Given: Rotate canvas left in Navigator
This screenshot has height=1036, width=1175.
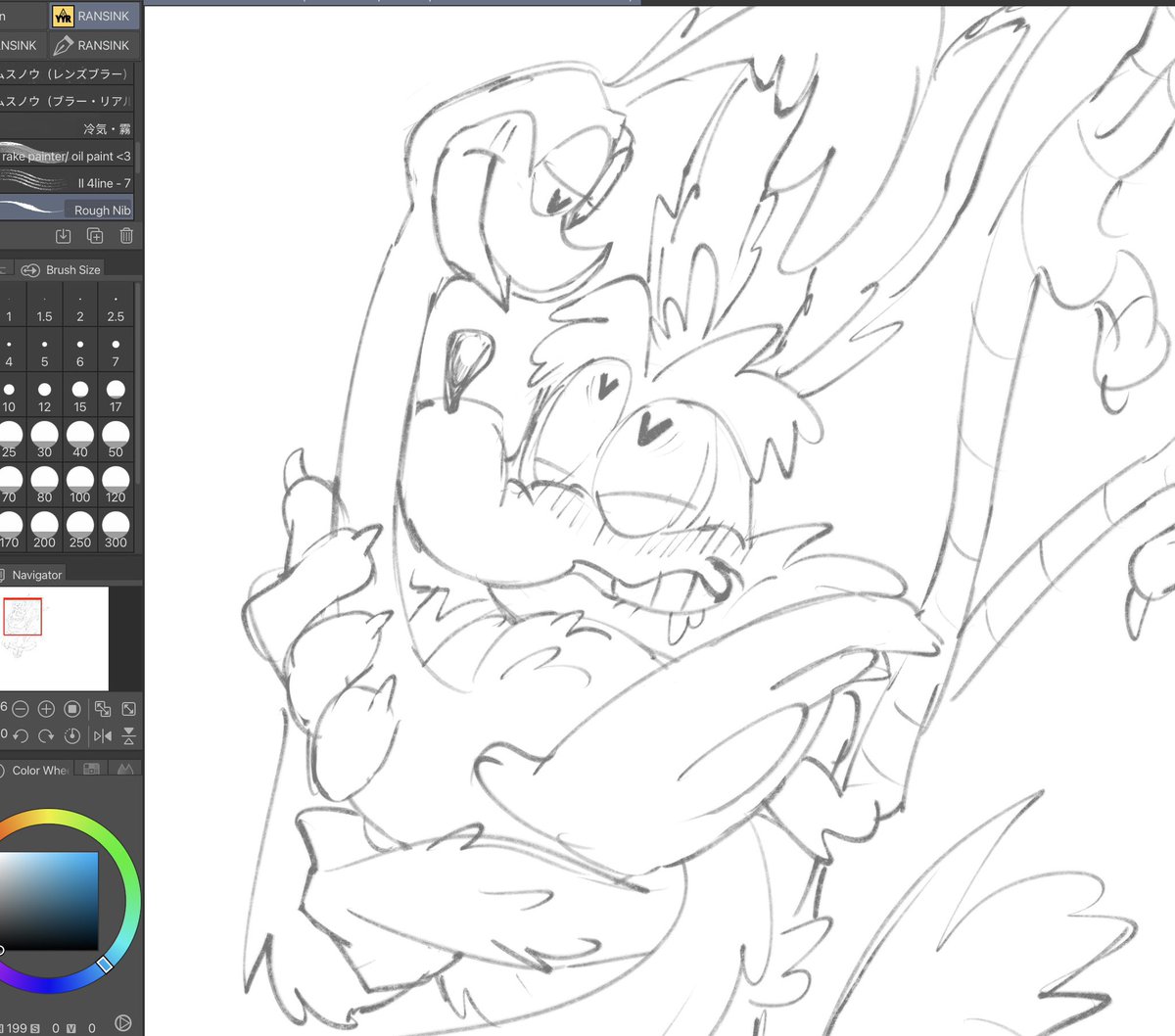Looking at the screenshot, I should pos(21,735).
